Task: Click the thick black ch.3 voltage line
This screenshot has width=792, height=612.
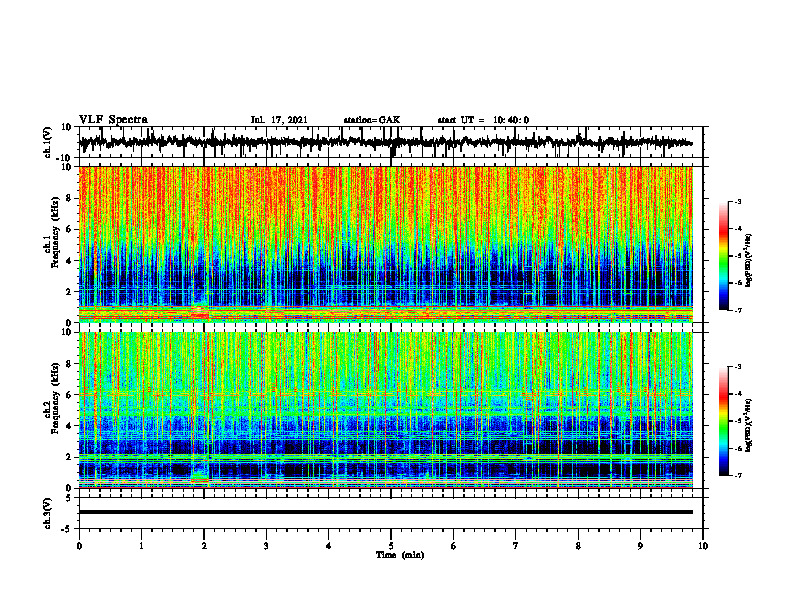Action: point(385,512)
